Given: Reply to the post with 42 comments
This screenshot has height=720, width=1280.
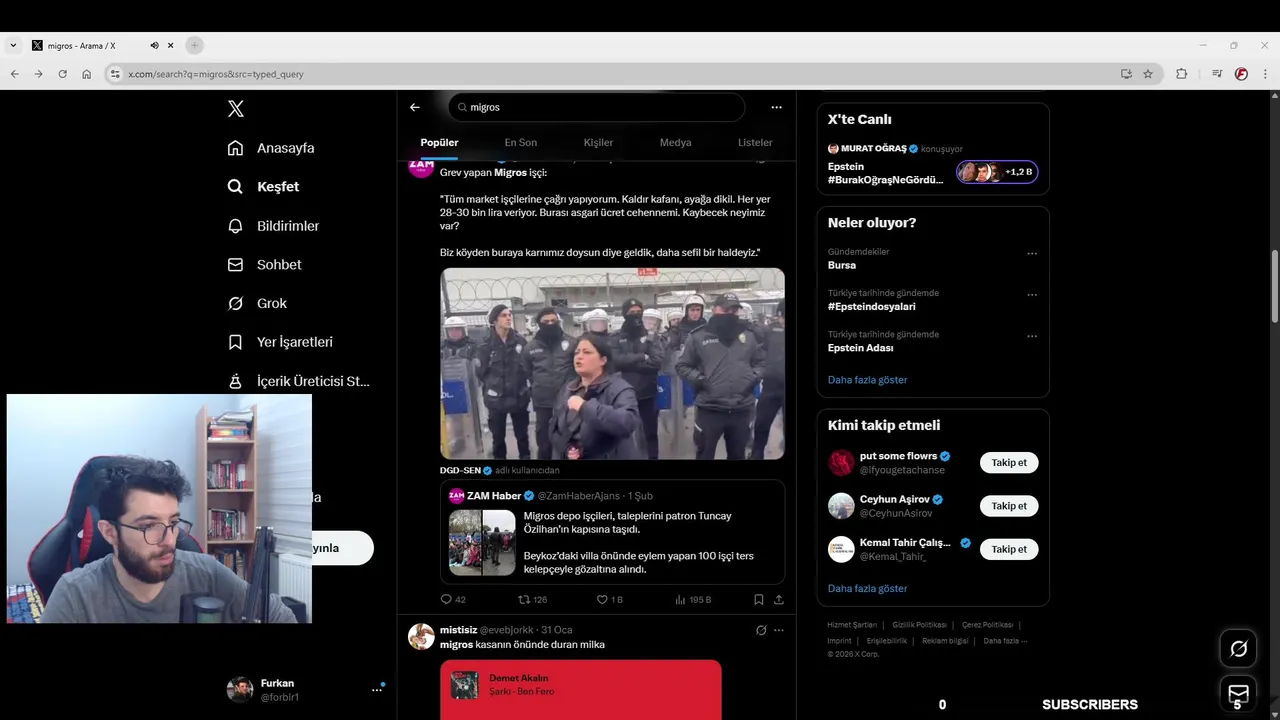Looking at the screenshot, I should (x=453, y=600).
